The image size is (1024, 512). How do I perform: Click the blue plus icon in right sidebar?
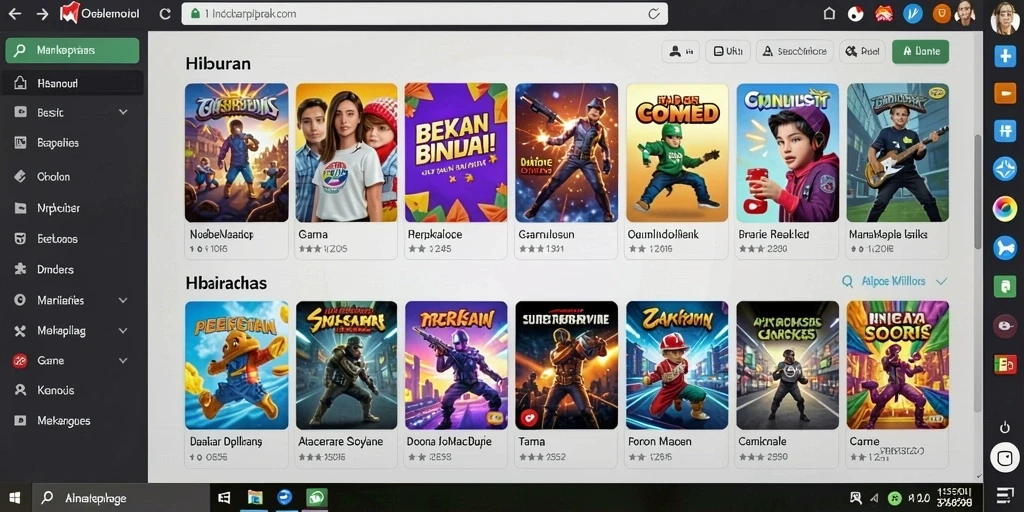[1004, 56]
